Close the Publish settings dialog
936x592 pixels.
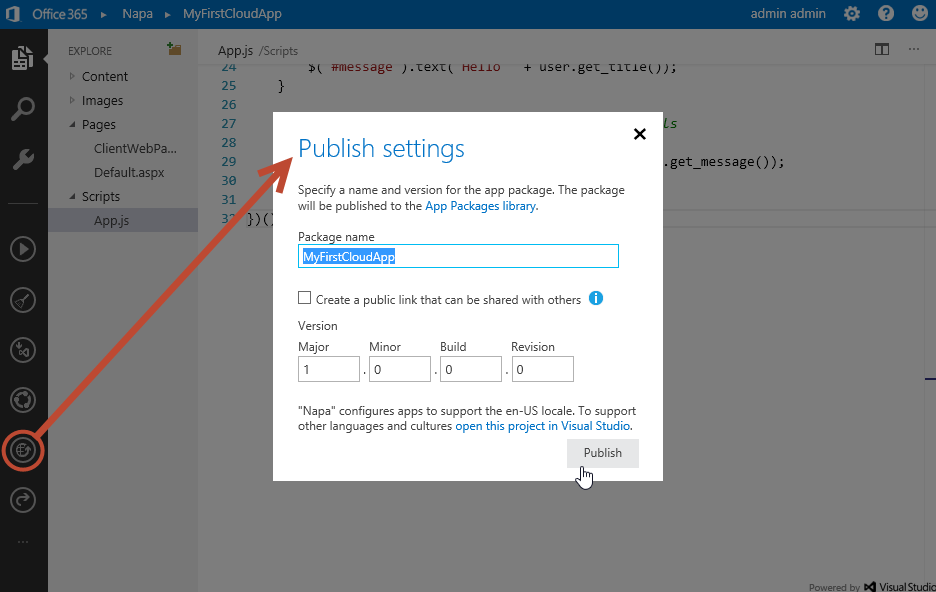click(x=640, y=134)
